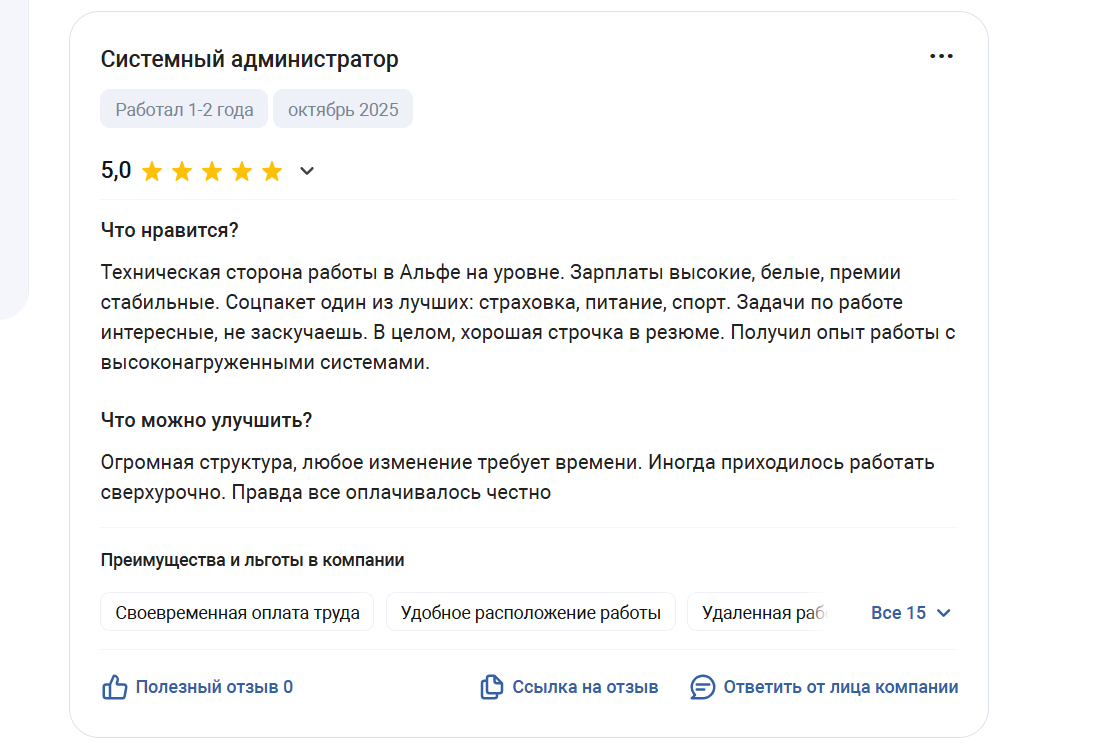Click the copy icon beside "Ссылка на отзыв"
This screenshot has height=751, width=1119.
[491, 687]
